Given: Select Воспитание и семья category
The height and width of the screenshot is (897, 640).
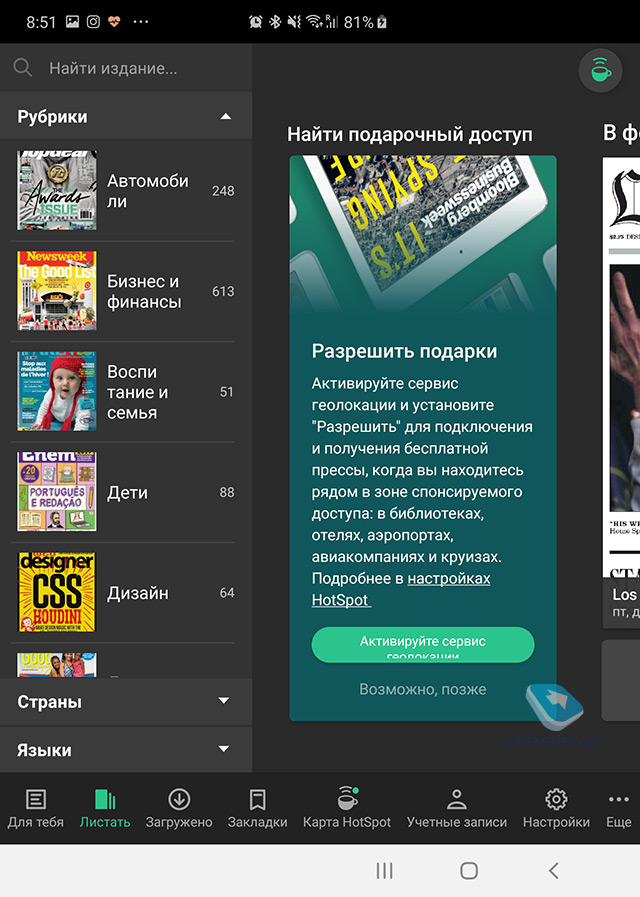Looking at the screenshot, I should [137, 392].
